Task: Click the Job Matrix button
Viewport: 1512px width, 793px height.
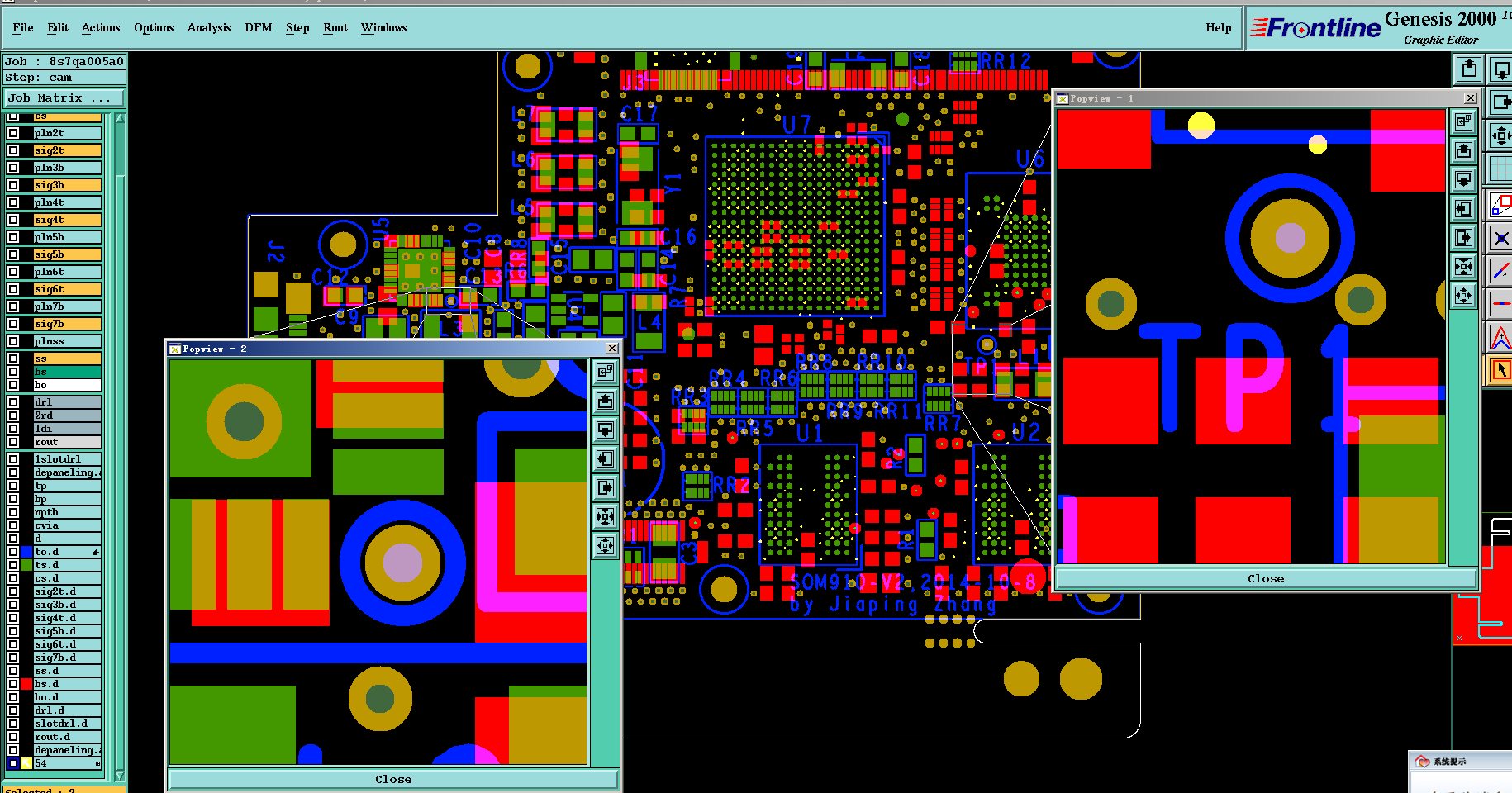Action: point(64,97)
